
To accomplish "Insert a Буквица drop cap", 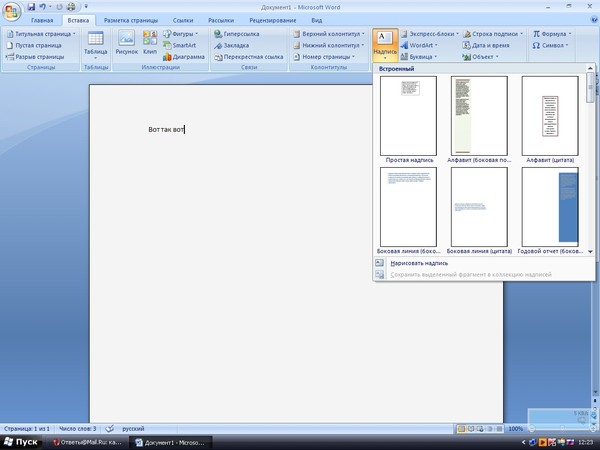I will click(x=418, y=57).
